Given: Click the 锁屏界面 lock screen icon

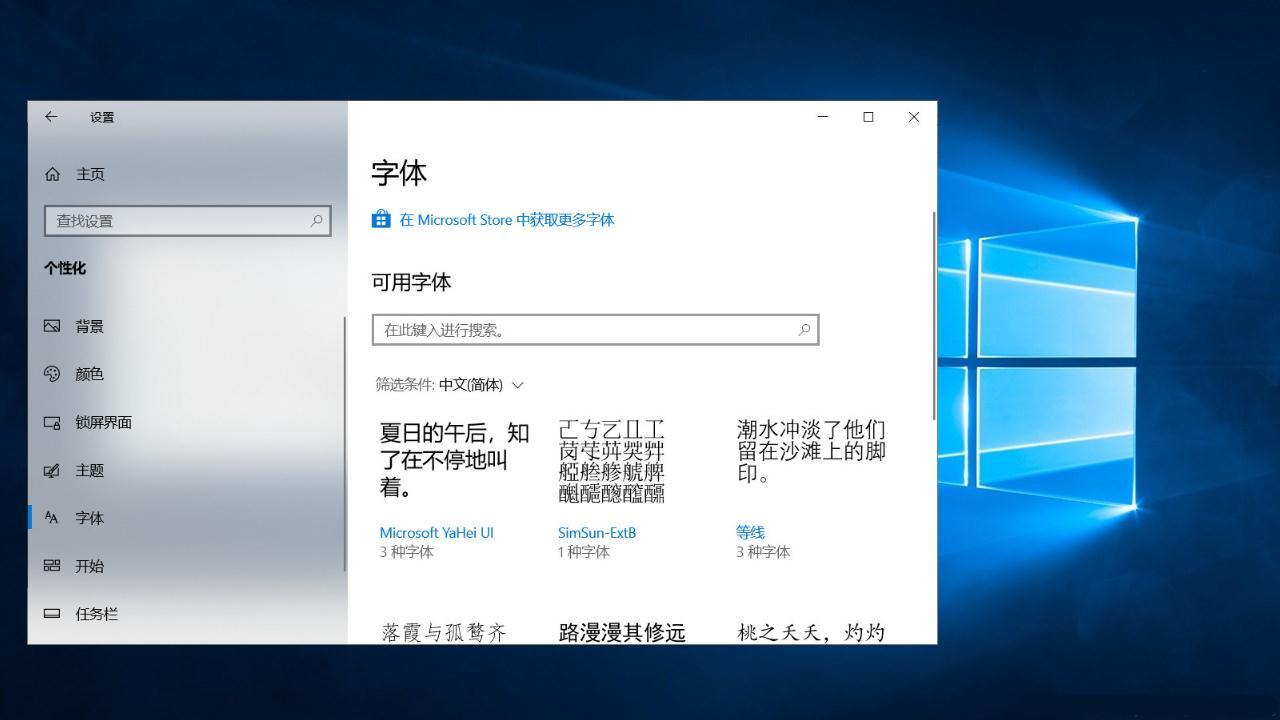Looking at the screenshot, I should pyautogui.click(x=53, y=423).
